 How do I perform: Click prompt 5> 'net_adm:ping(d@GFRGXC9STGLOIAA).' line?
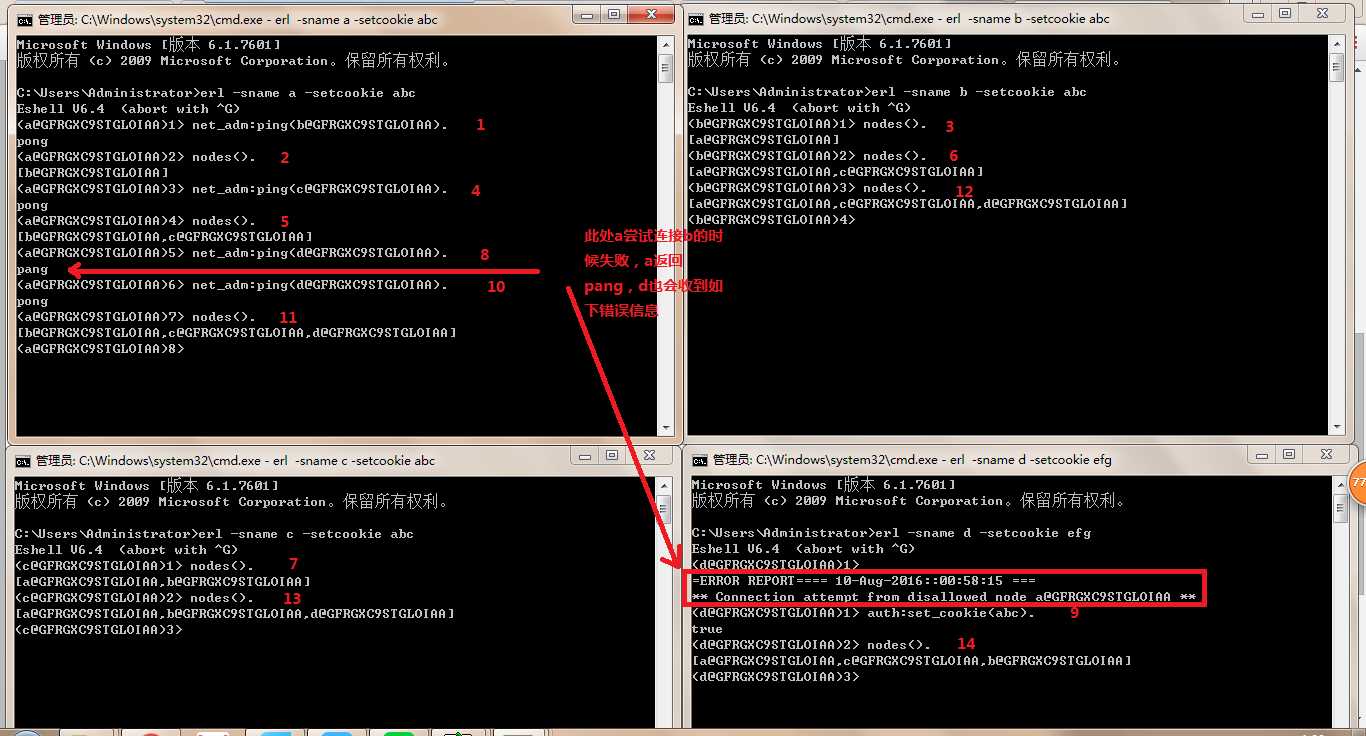pyautogui.click(x=320, y=253)
